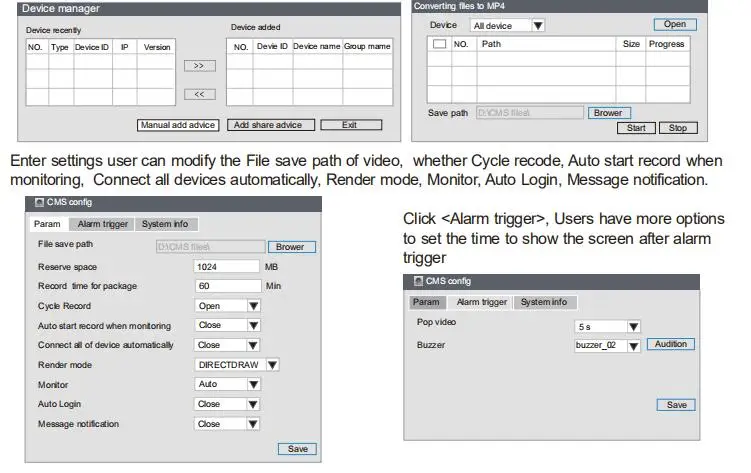The image size is (751, 473).
Task: Click the Reserve space 1024 field
Action: [x=227, y=267]
